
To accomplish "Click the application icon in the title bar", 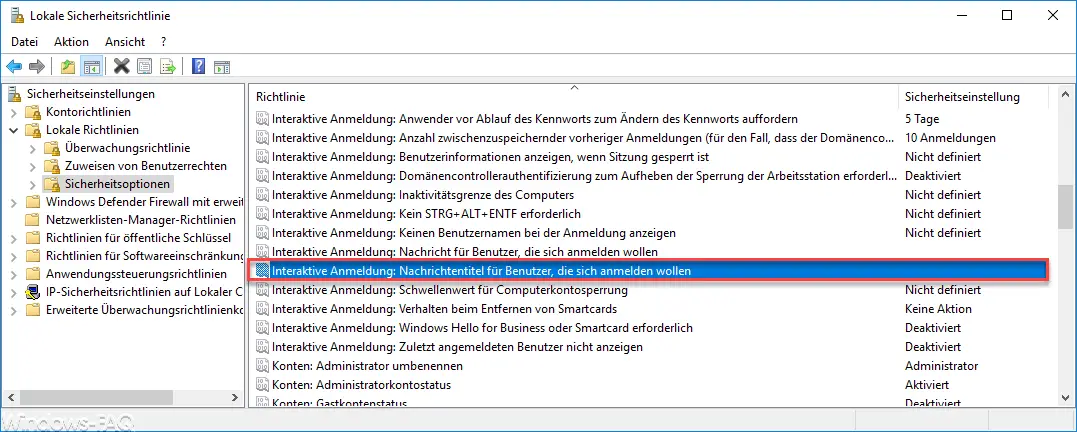I will pyautogui.click(x=17, y=15).
